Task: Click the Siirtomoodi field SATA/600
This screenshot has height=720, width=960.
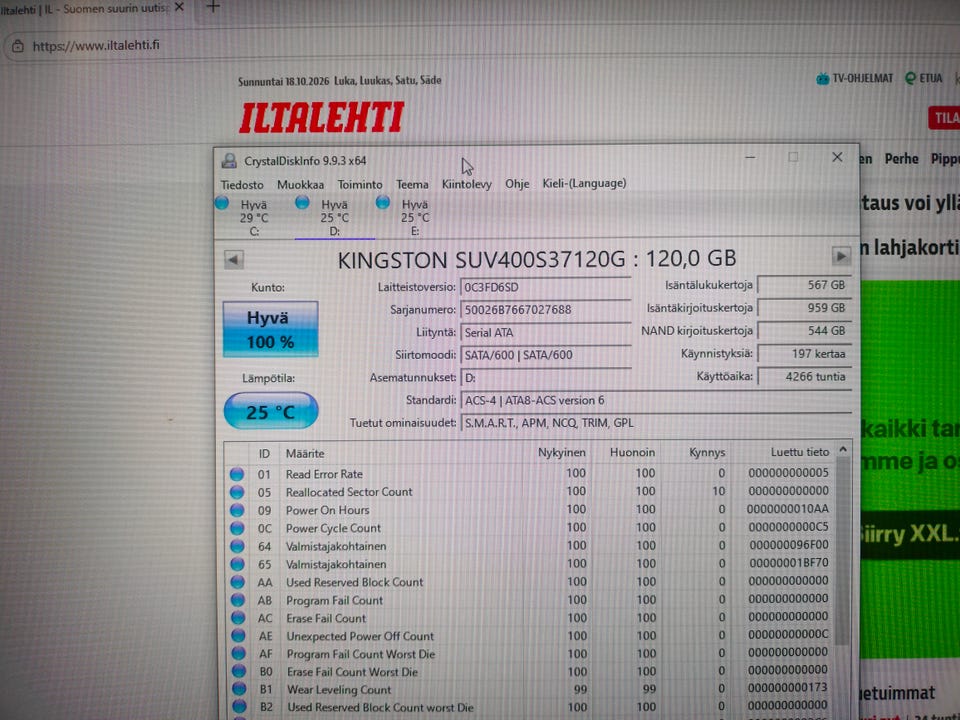Action: tap(546, 355)
